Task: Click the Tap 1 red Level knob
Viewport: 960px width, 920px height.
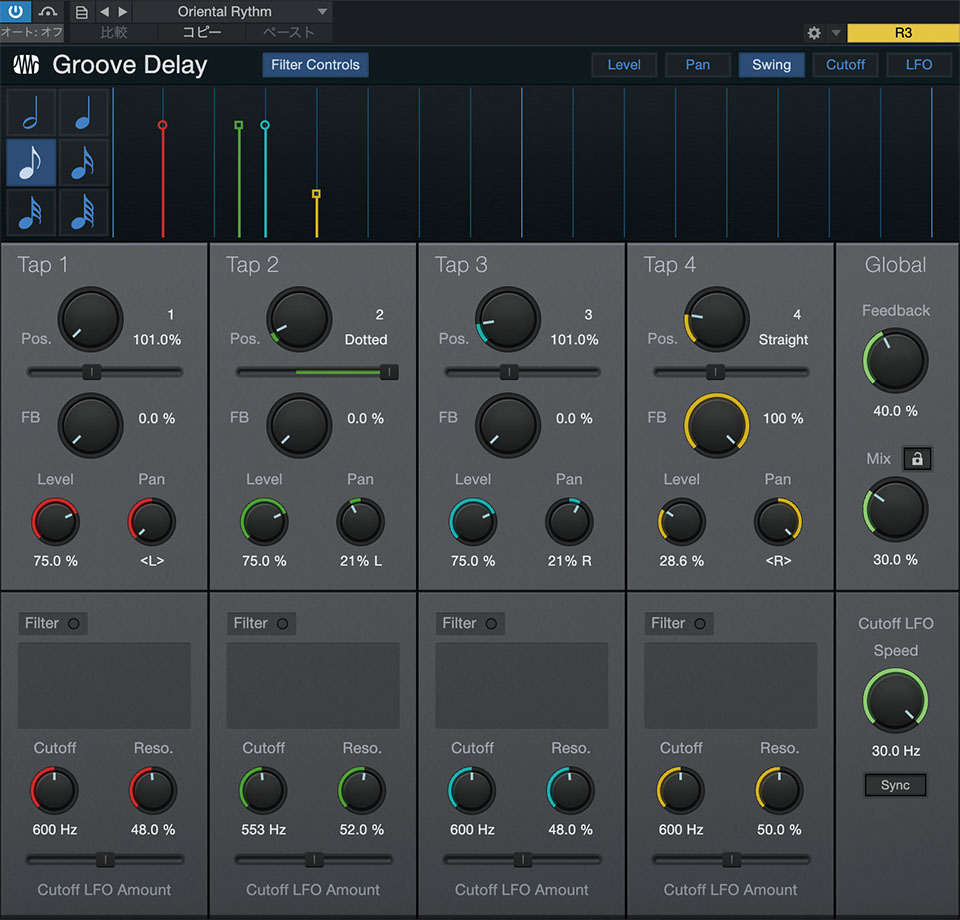Action: [55, 522]
